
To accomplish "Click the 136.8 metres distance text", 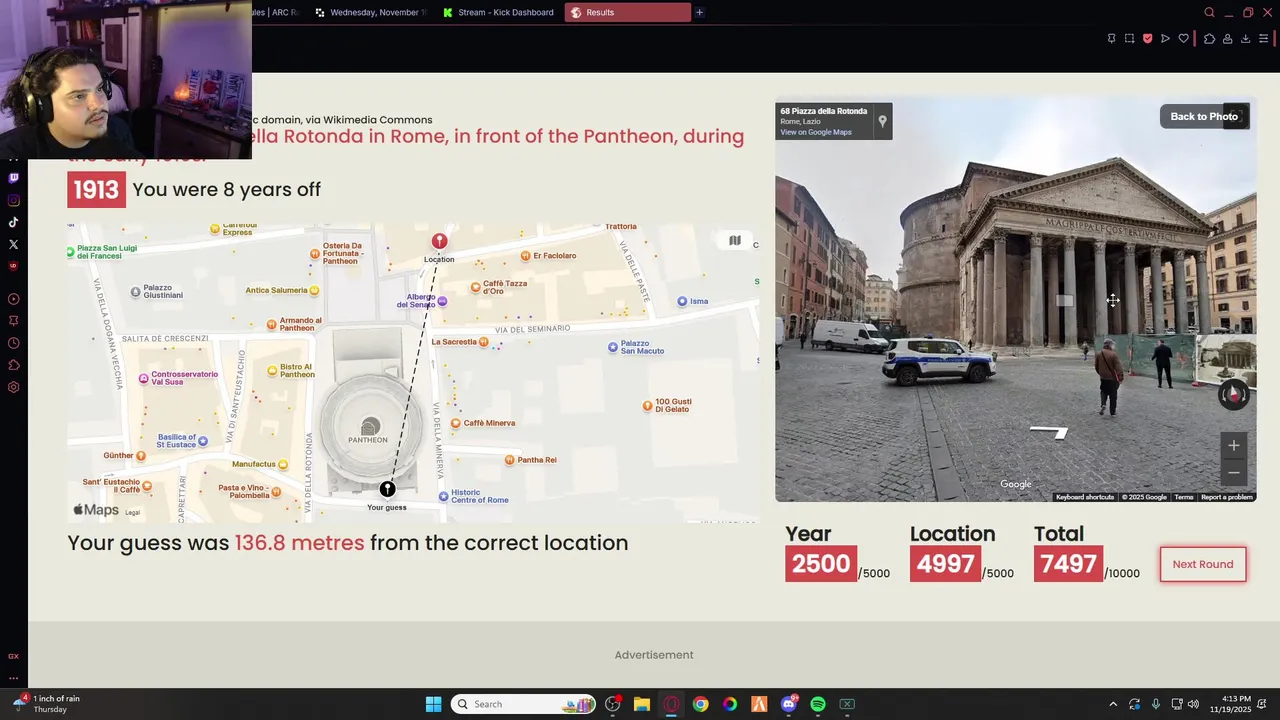I will pos(299,543).
